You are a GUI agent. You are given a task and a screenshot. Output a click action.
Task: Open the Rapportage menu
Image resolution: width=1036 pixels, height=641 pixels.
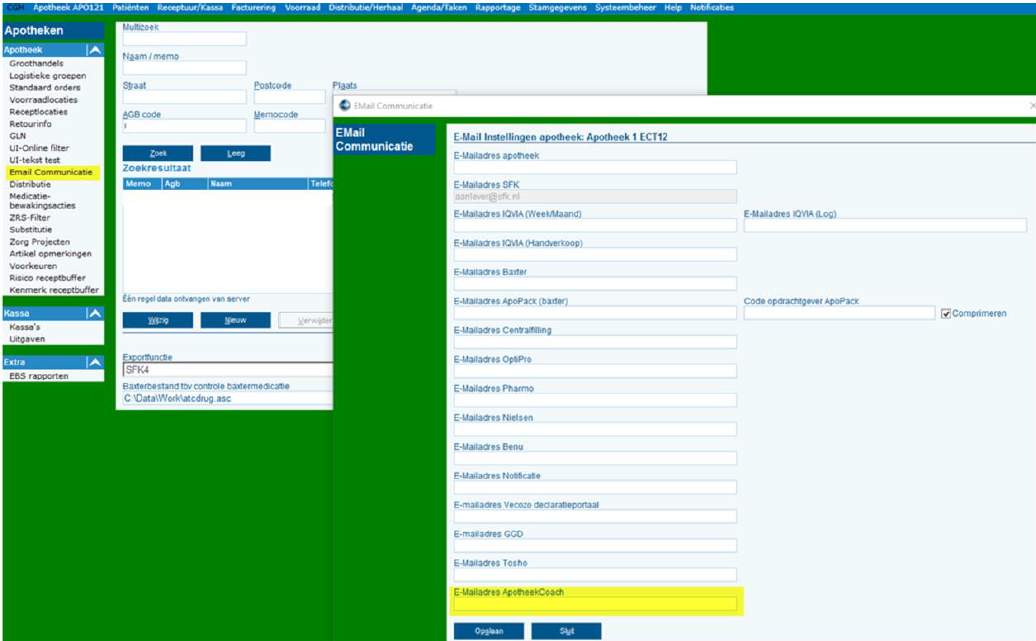(x=498, y=7)
